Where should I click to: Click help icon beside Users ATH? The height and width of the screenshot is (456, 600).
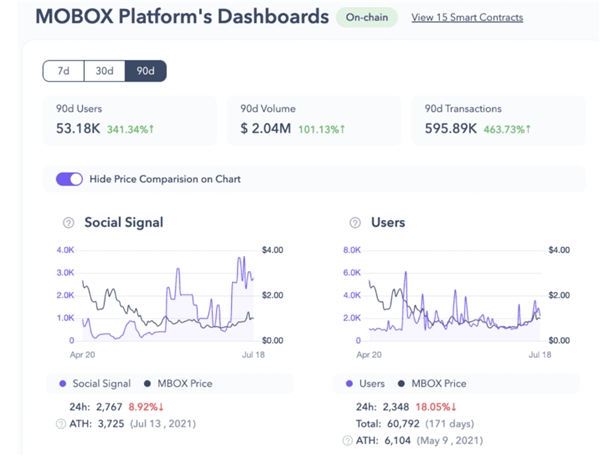pos(347,441)
